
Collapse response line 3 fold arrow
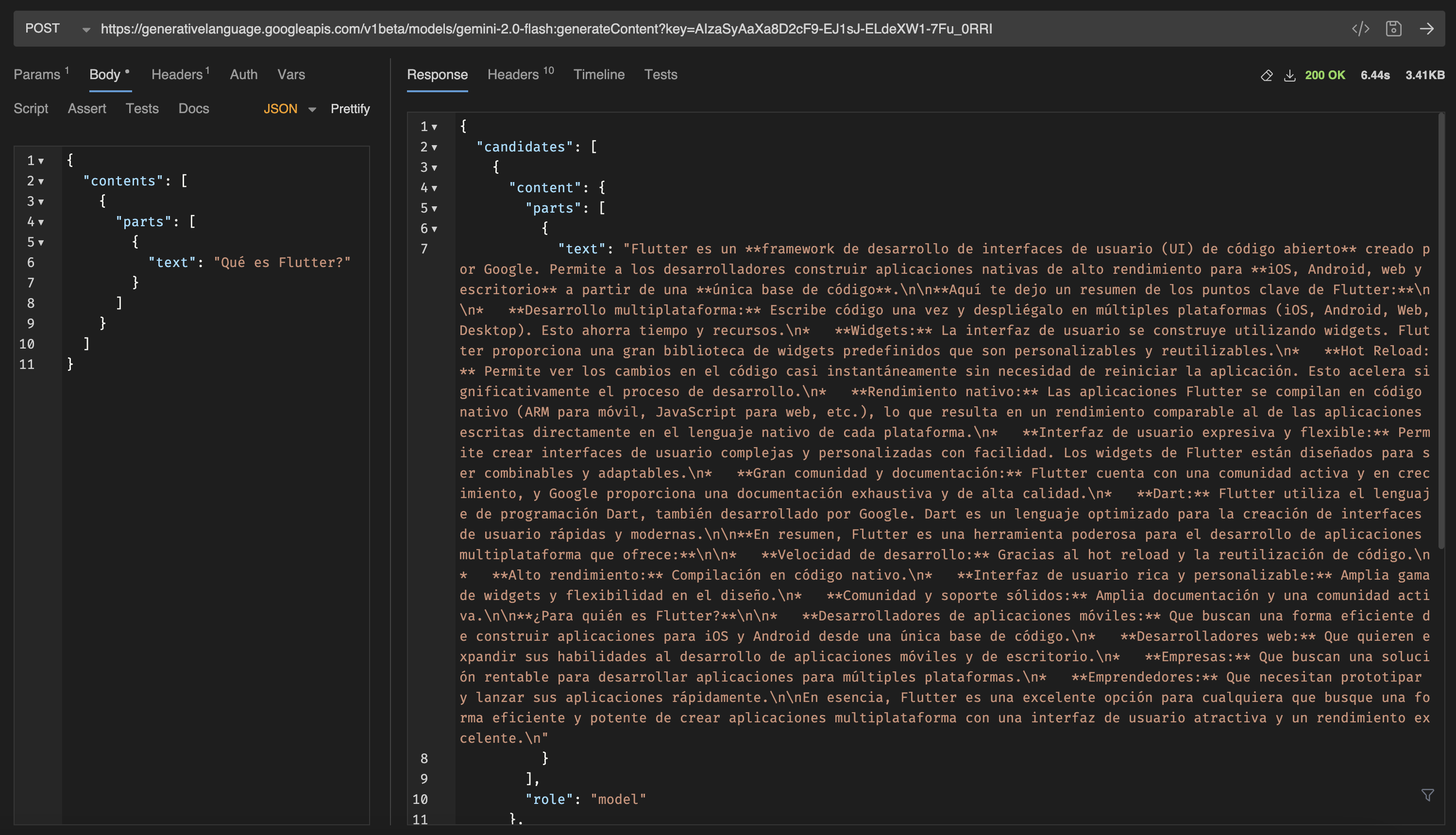coord(434,168)
